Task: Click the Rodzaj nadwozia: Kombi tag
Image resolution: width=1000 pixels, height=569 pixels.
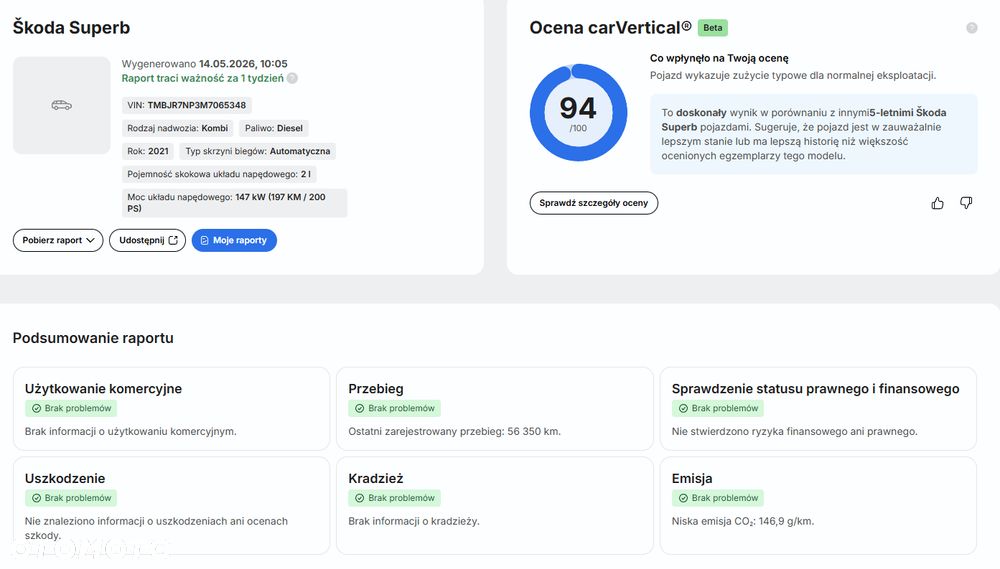Action: [x=177, y=128]
